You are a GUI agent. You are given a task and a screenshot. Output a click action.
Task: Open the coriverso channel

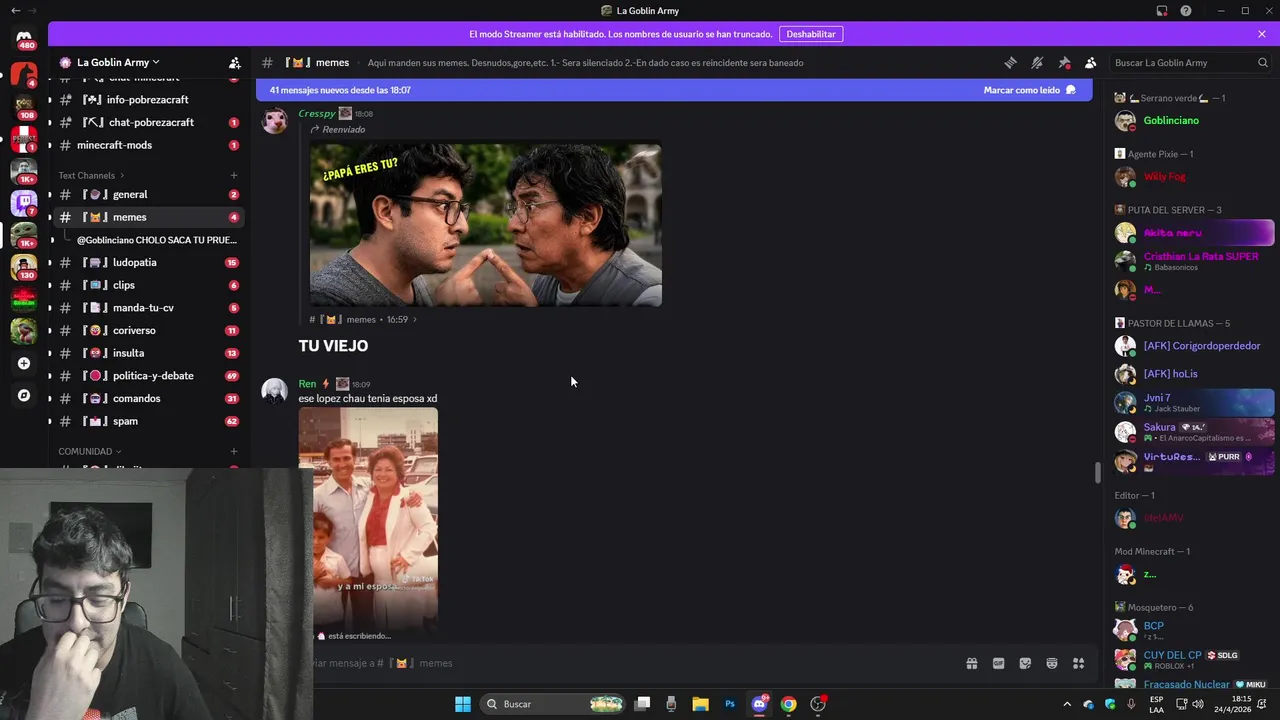[147, 330]
